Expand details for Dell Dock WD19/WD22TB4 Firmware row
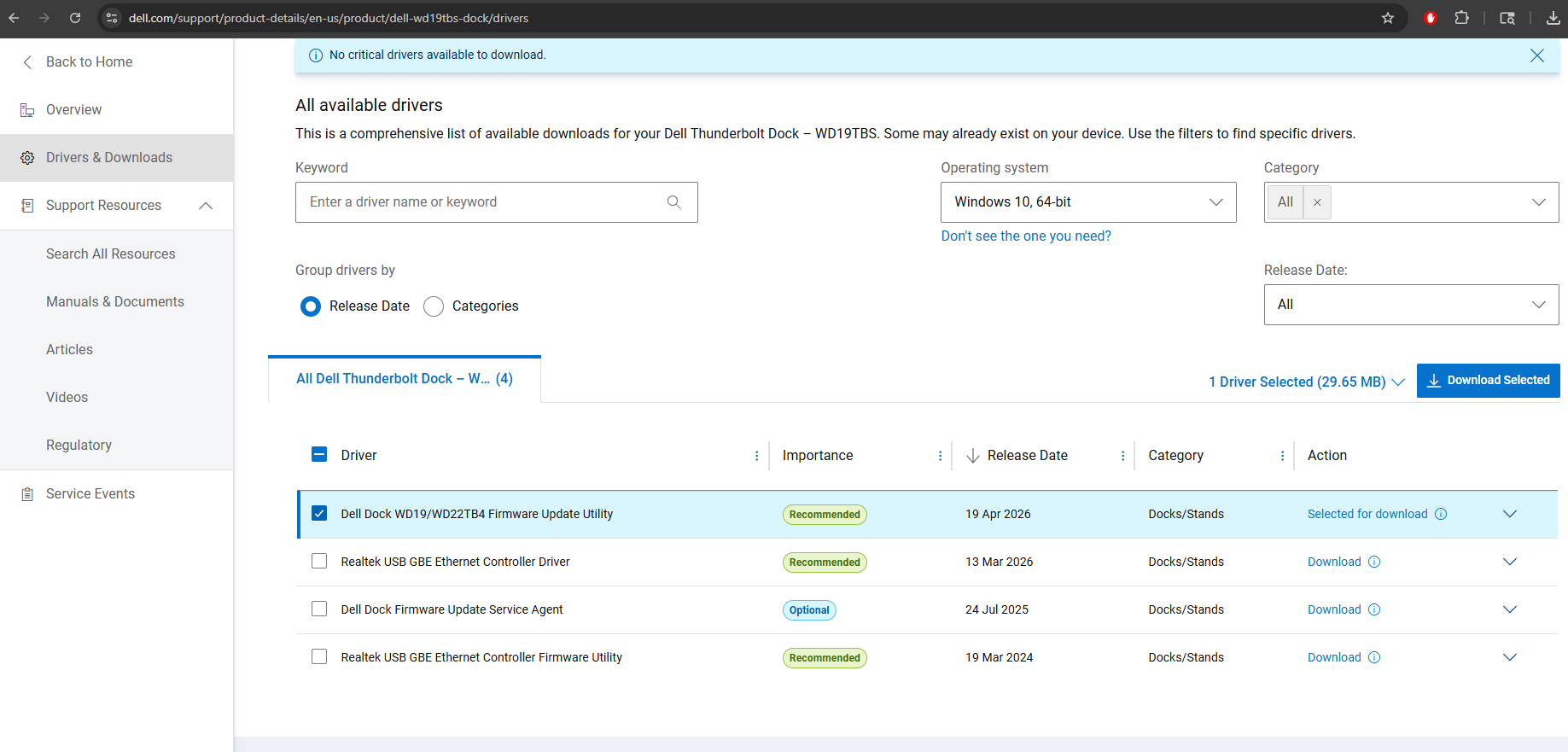This screenshot has width=1568, height=752. click(x=1509, y=514)
